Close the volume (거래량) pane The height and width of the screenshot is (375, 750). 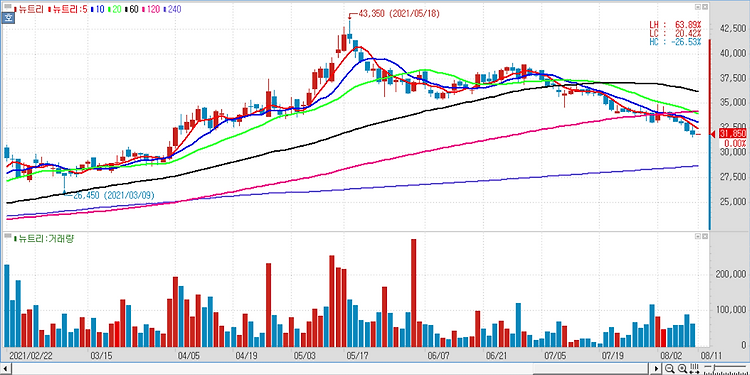pos(705,237)
